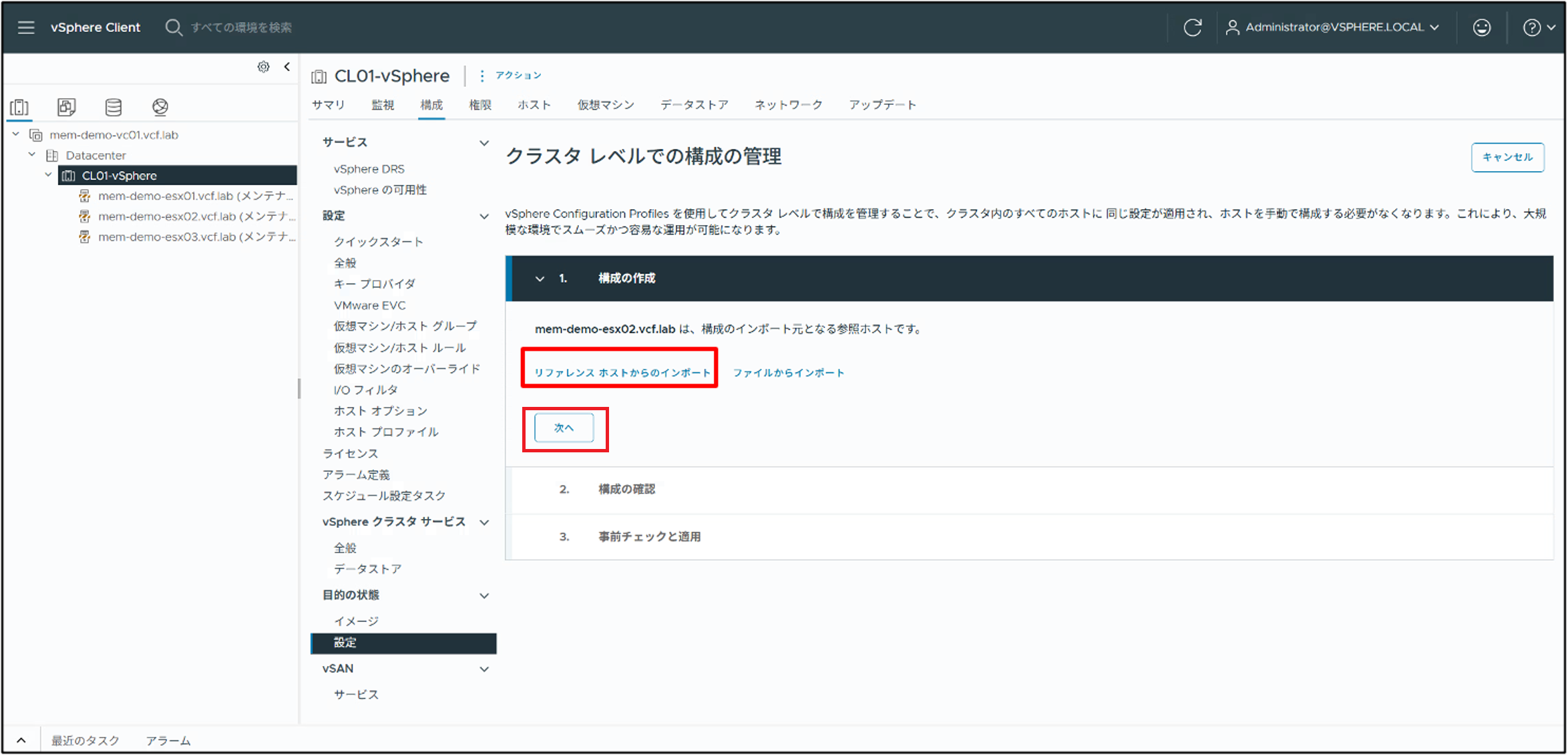Viewport: 1568px width, 755px height.
Task: Collapse the vSphere クラスタ サービス section
Action: point(485,522)
